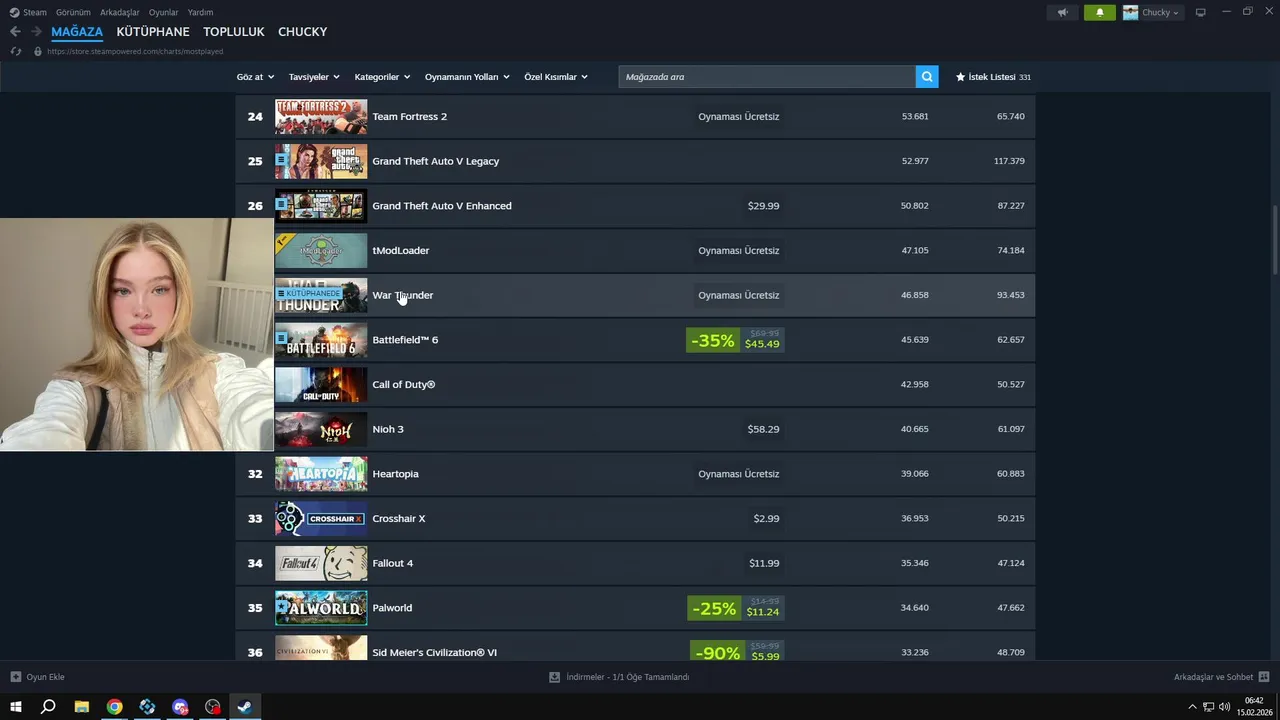Open the Chucky account dropdown
Screen dimensions: 1280x720
1160,12
